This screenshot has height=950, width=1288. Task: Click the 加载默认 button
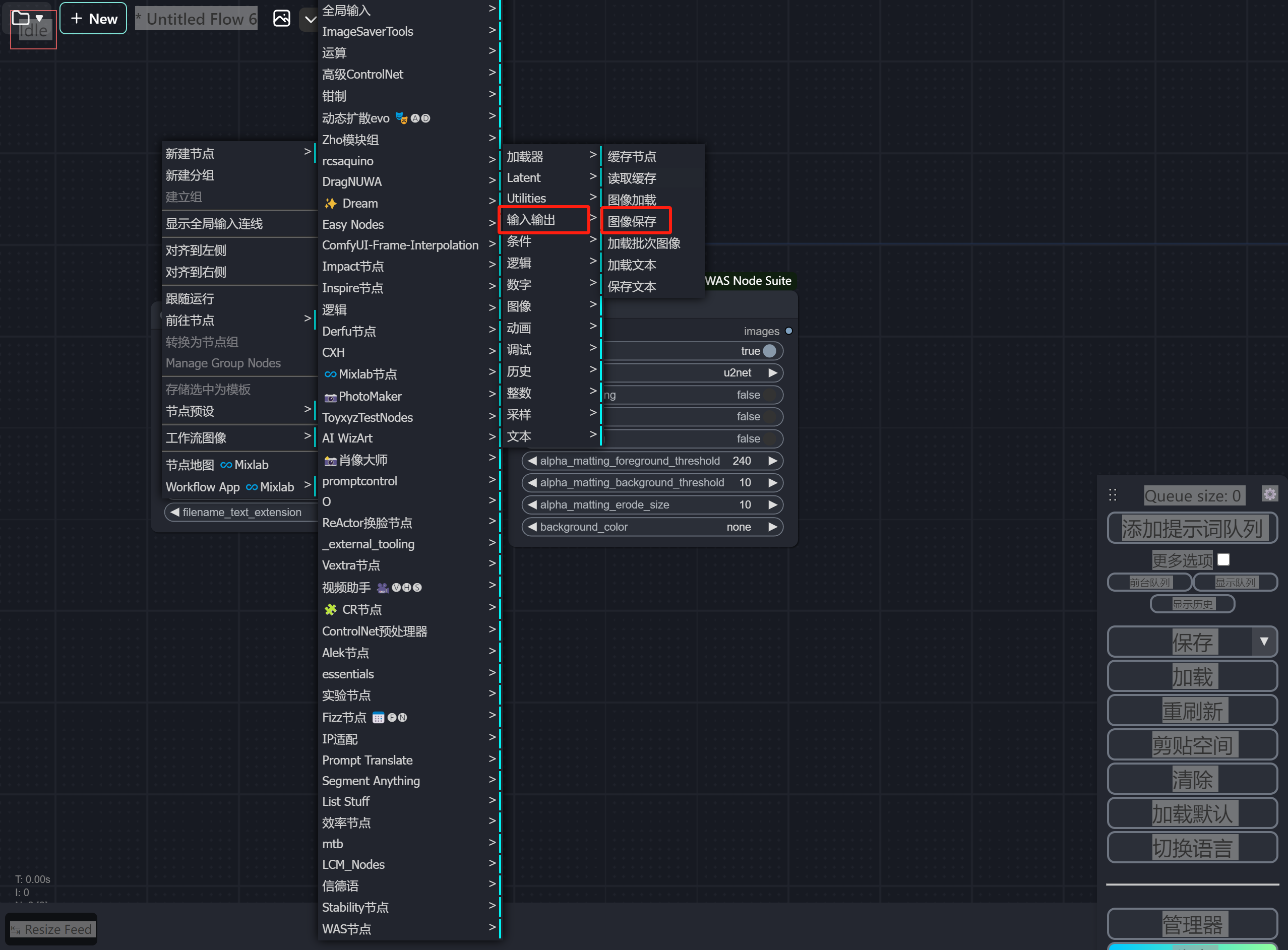pyautogui.click(x=1192, y=813)
